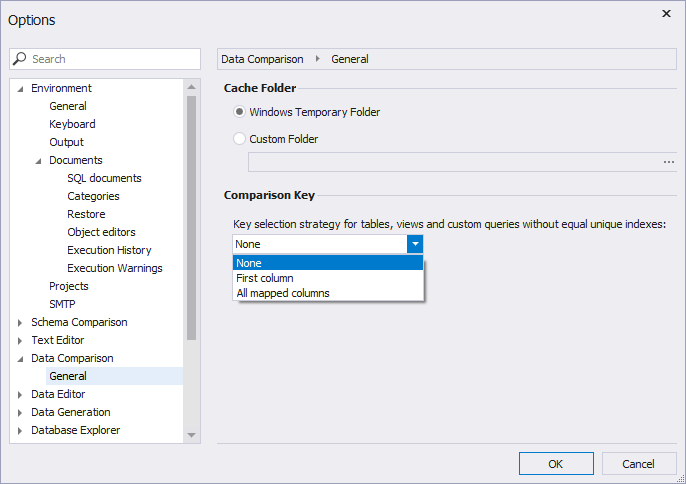Click the tree scrollbar down arrow
Image resolution: width=686 pixels, height=484 pixels.
click(191, 435)
